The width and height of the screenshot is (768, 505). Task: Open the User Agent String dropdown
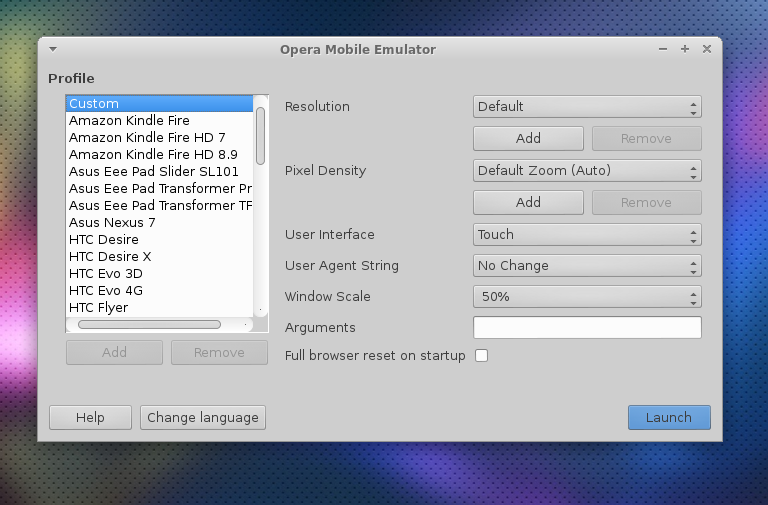tap(587, 265)
